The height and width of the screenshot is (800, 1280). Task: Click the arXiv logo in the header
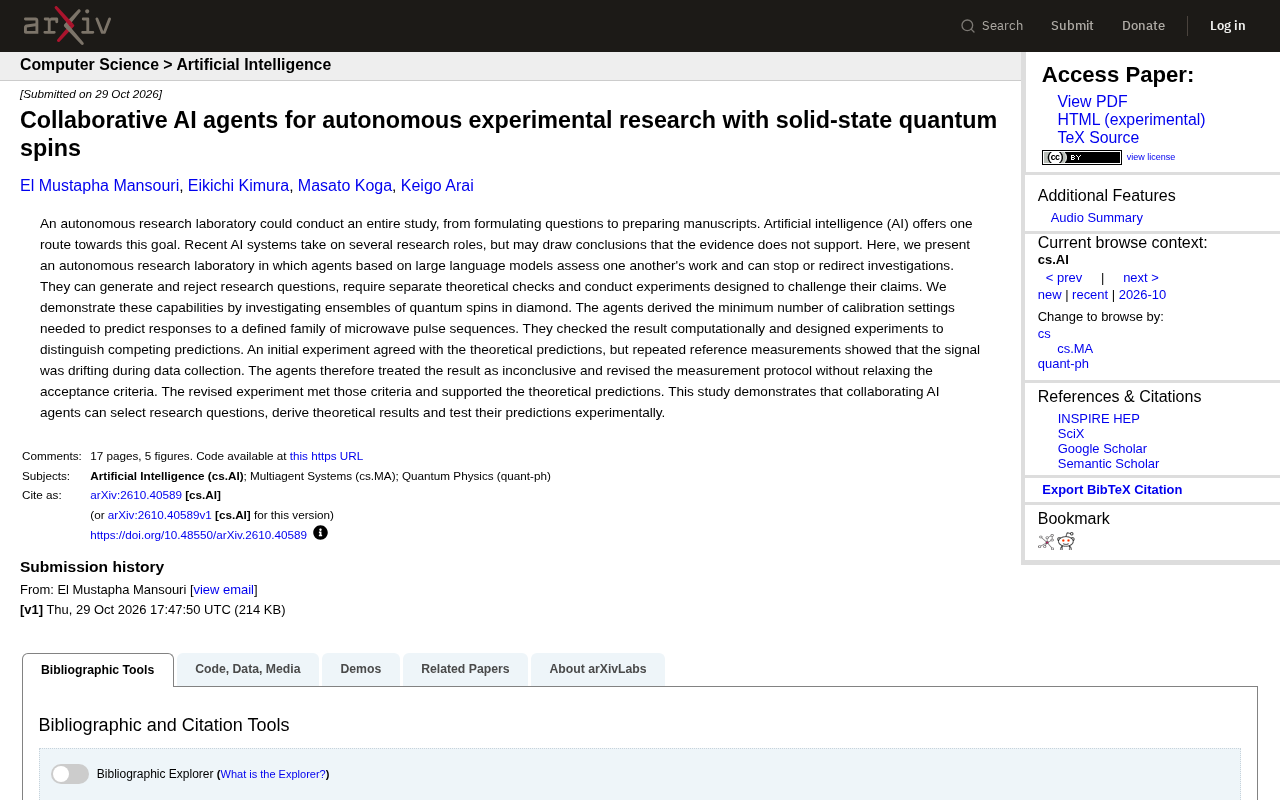click(67, 26)
